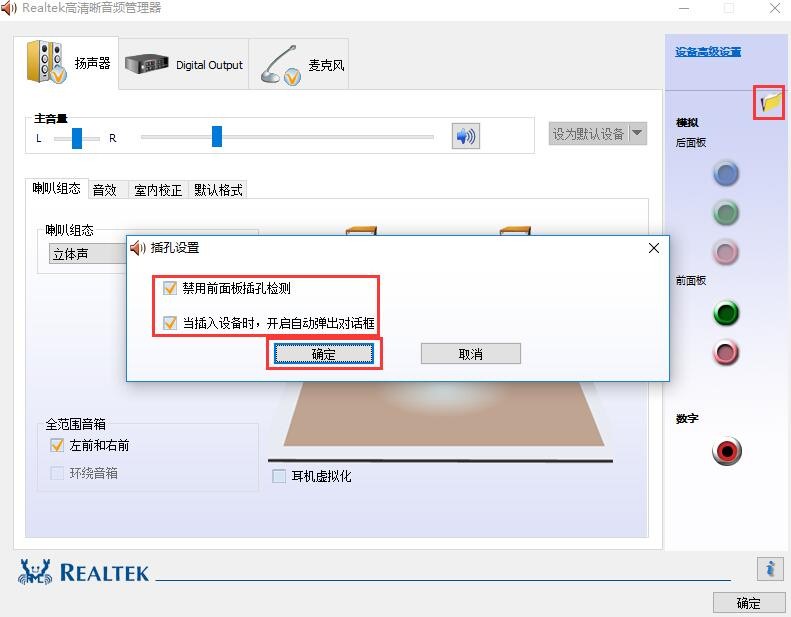This screenshot has height=617, width=791.
Task: Click 确定 in the 插孔设置 dialog
Action: coord(324,354)
